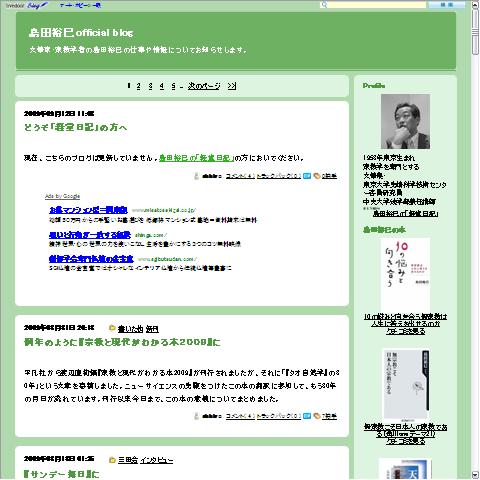Image resolution: width=480 pixels, height=480 pixels.
Task: Click clap icon in first post footer
Action: 317,176
